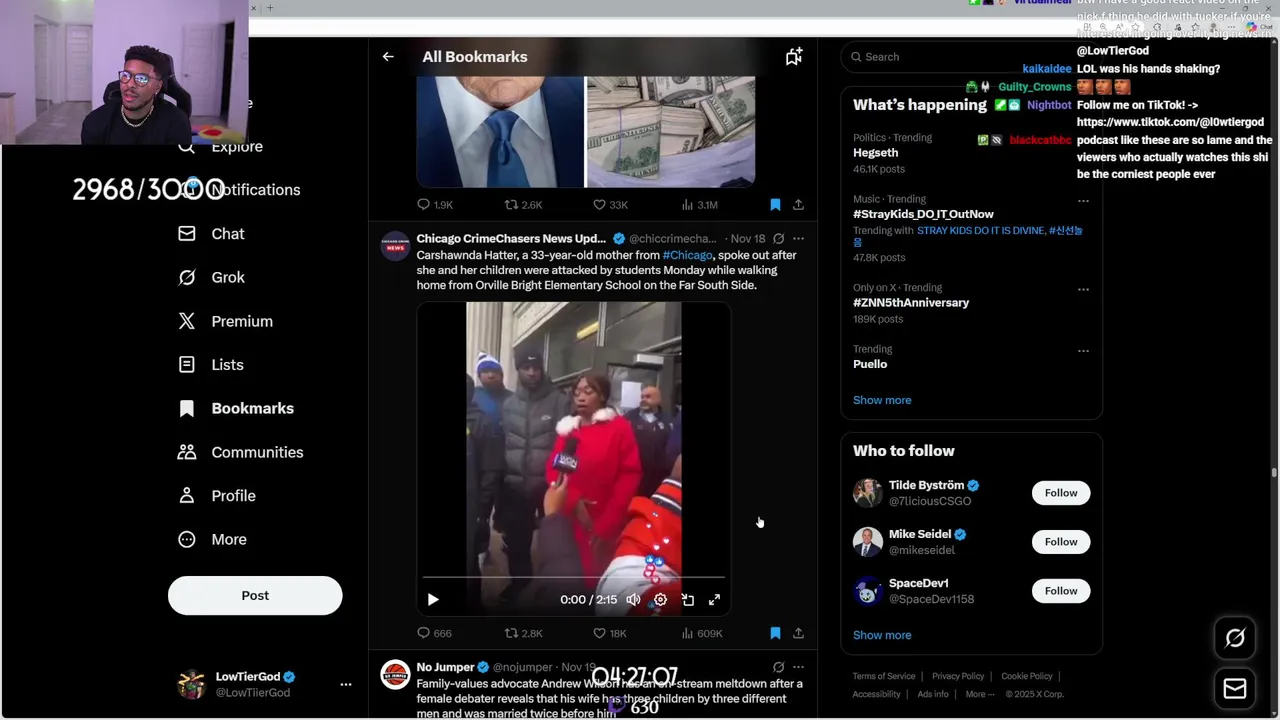Image resolution: width=1280 pixels, height=720 pixels.
Task: Click Grok icon on Chicago CrimeChasers post
Action: click(x=778, y=239)
